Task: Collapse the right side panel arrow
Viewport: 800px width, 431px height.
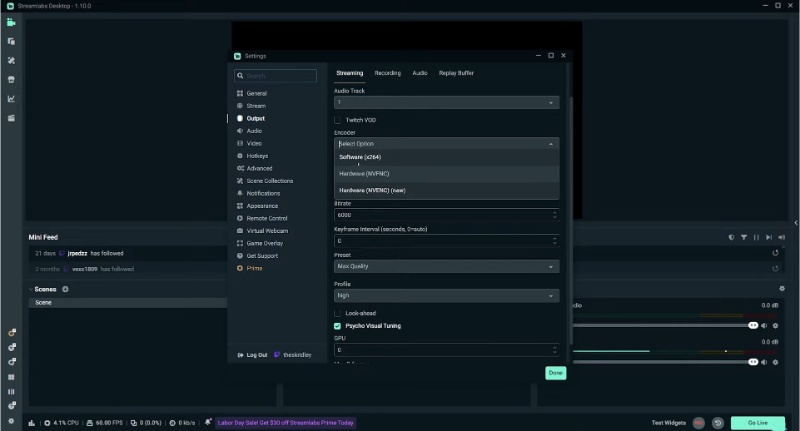Action: pyautogui.click(x=796, y=223)
